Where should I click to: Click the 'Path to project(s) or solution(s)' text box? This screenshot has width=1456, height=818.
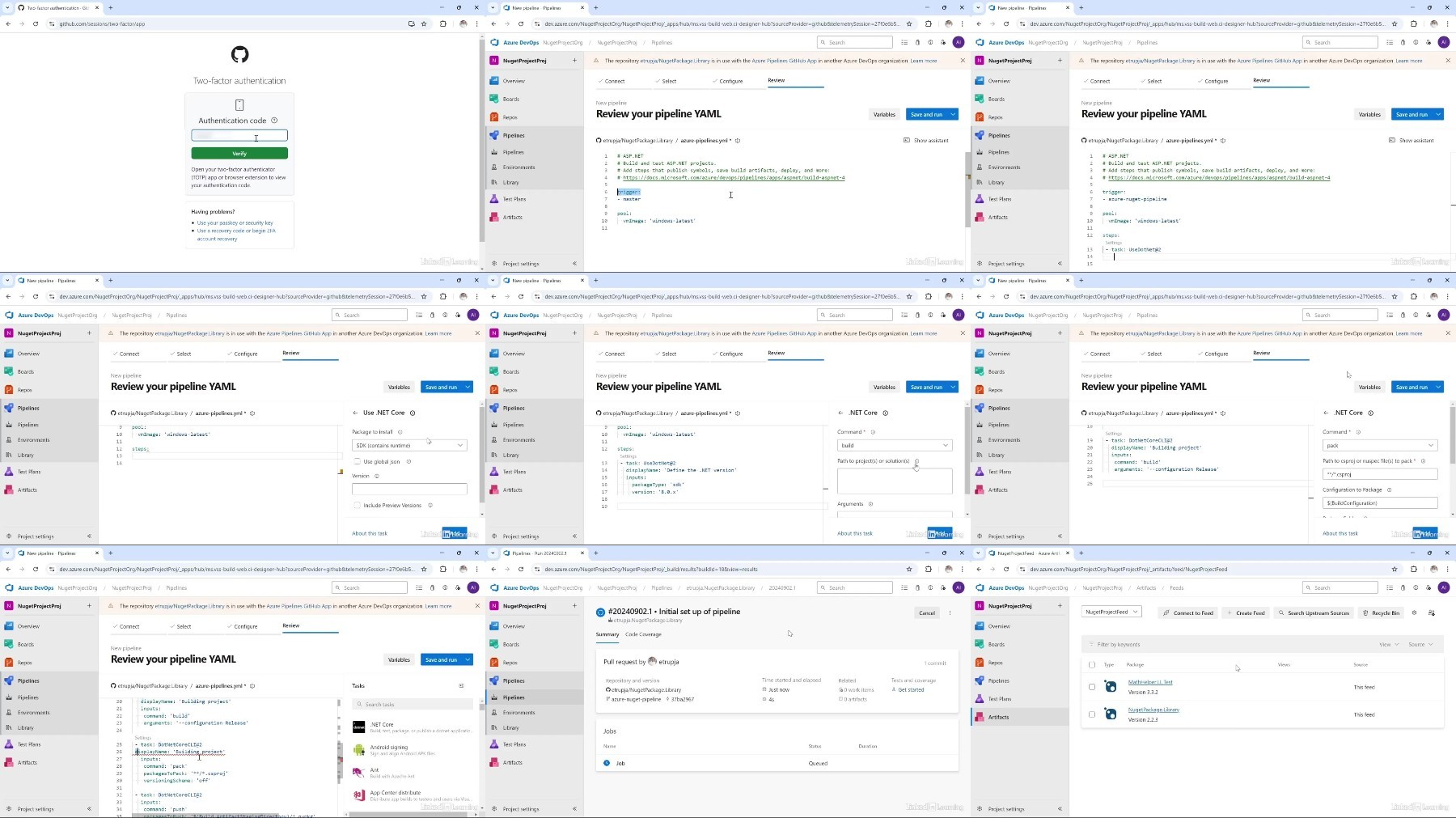point(895,481)
